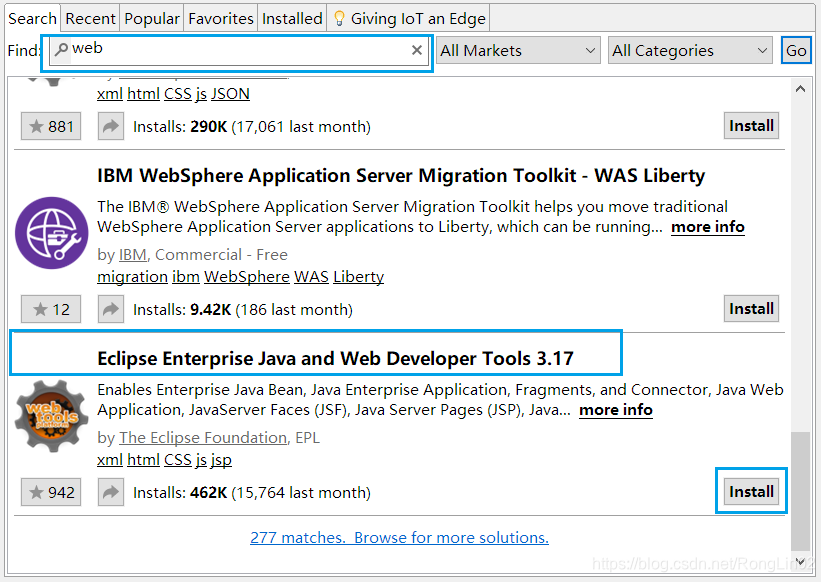
Task: Open the All Categories dropdown
Action: pyautogui.click(x=690, y=51)
